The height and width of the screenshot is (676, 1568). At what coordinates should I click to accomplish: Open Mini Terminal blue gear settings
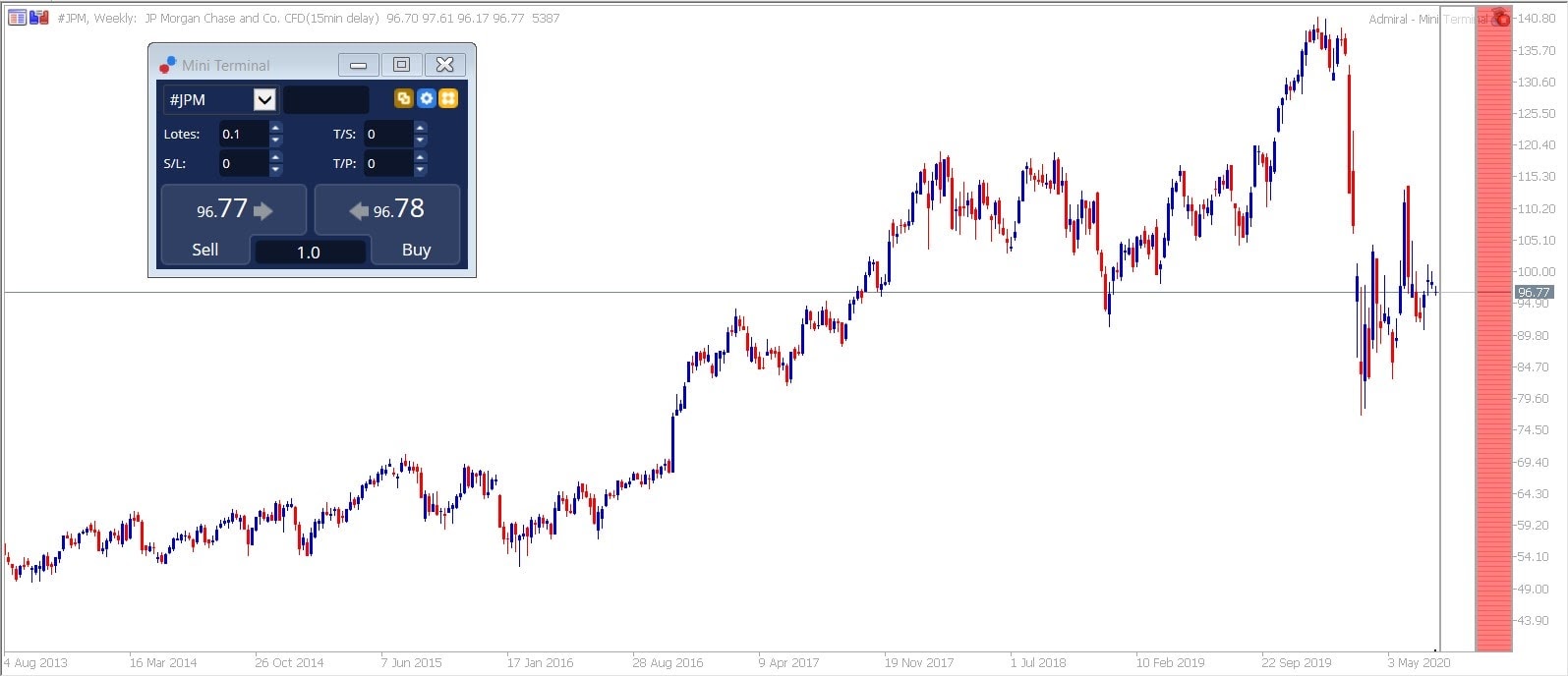[x=426, y=98]
